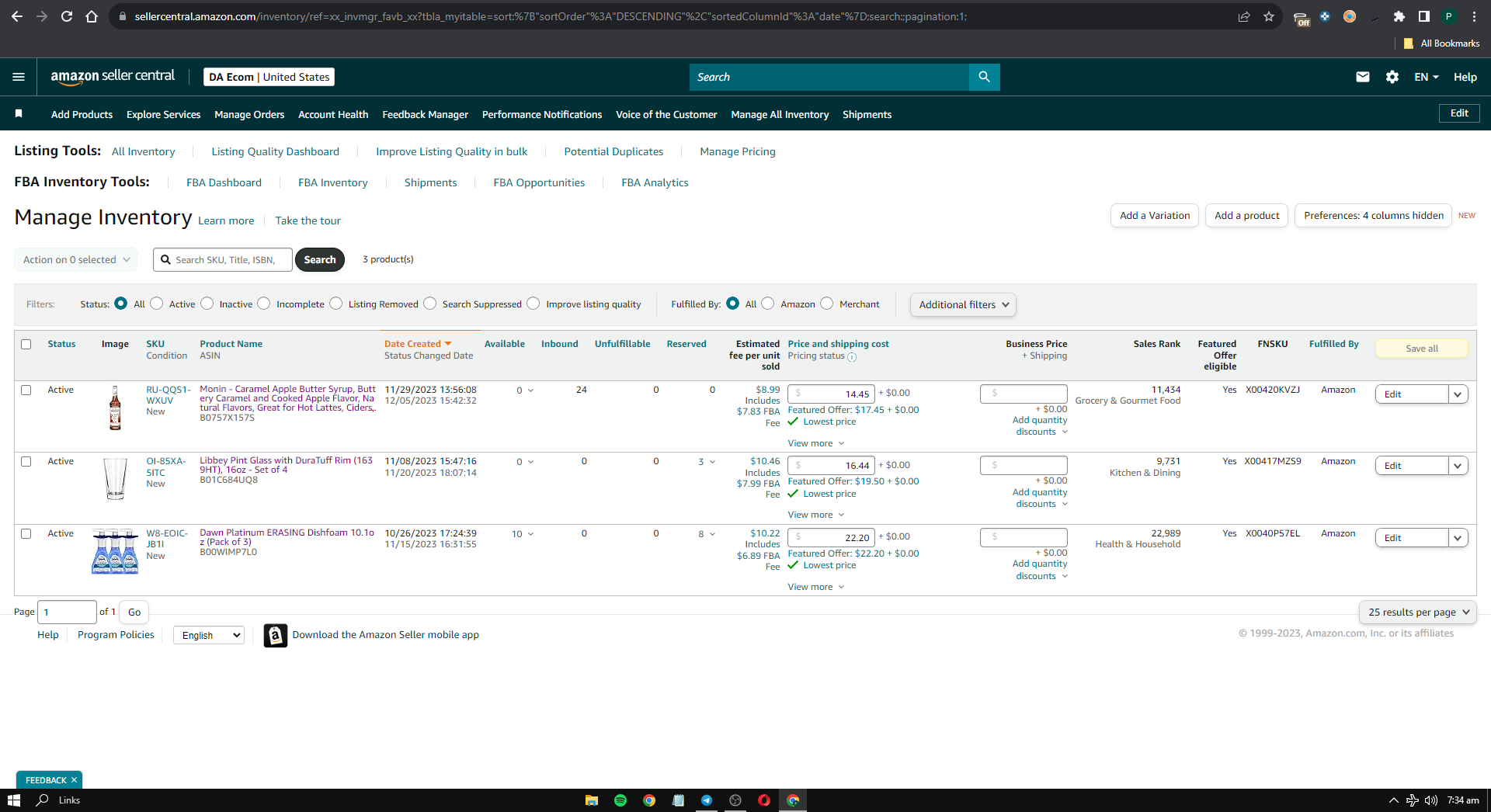This screenshot has height=812, width=1491.
Task: Click the Take the tour link
Action: [x=308, y=220]
